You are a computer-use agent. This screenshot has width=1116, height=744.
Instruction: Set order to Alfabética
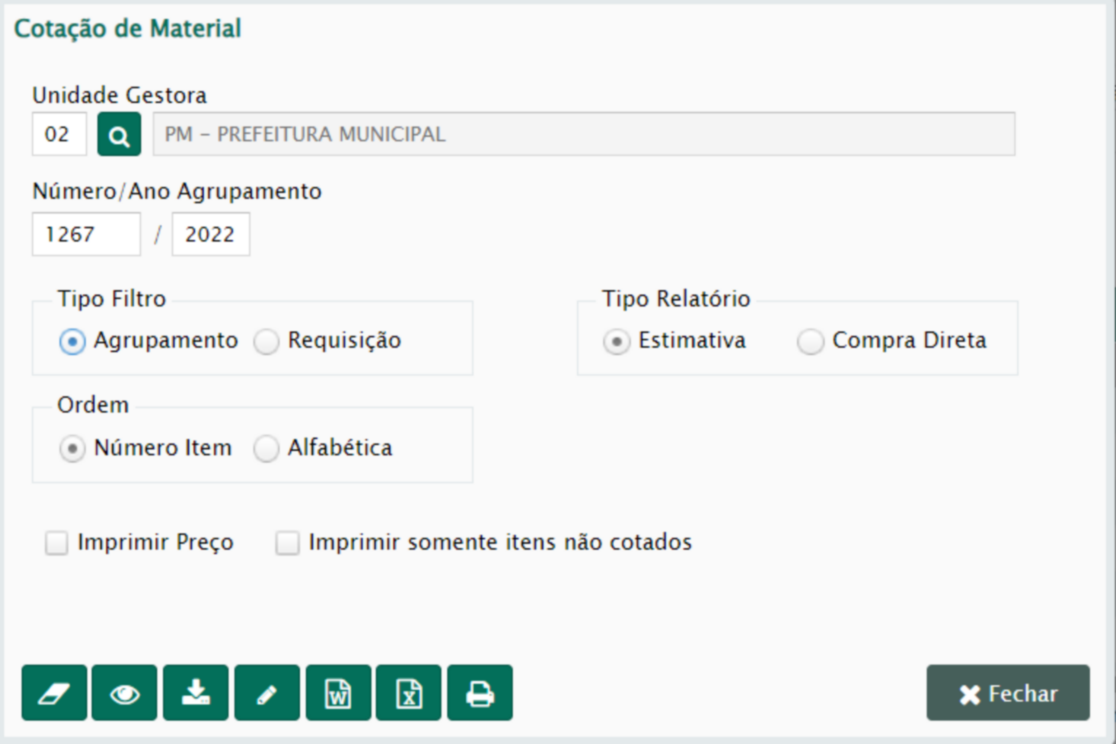pyautogui.click(x=266, y=449)
